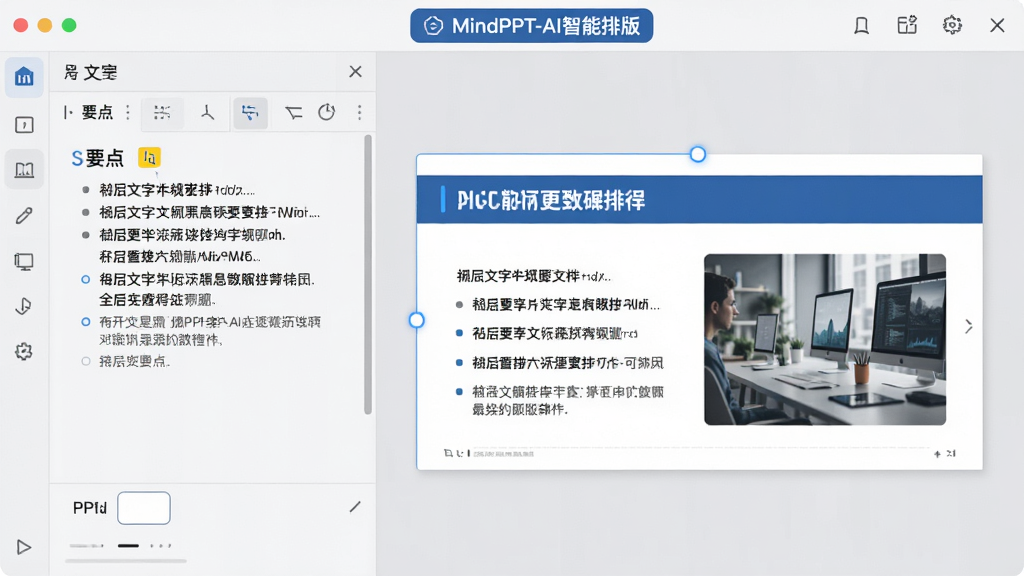Click the yellow macOS minimize button
This screenshot has height=576, width=1024.
[x=45, y=25]
